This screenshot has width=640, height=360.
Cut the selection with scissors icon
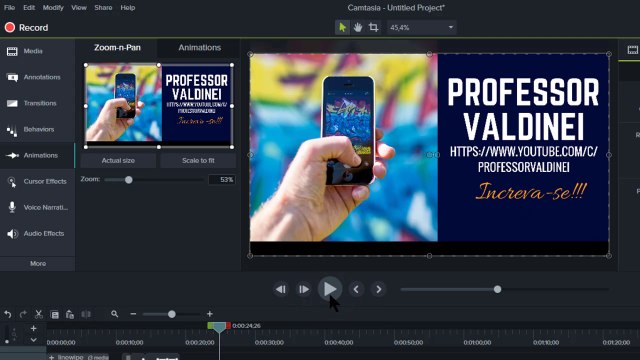coord(38,314)
